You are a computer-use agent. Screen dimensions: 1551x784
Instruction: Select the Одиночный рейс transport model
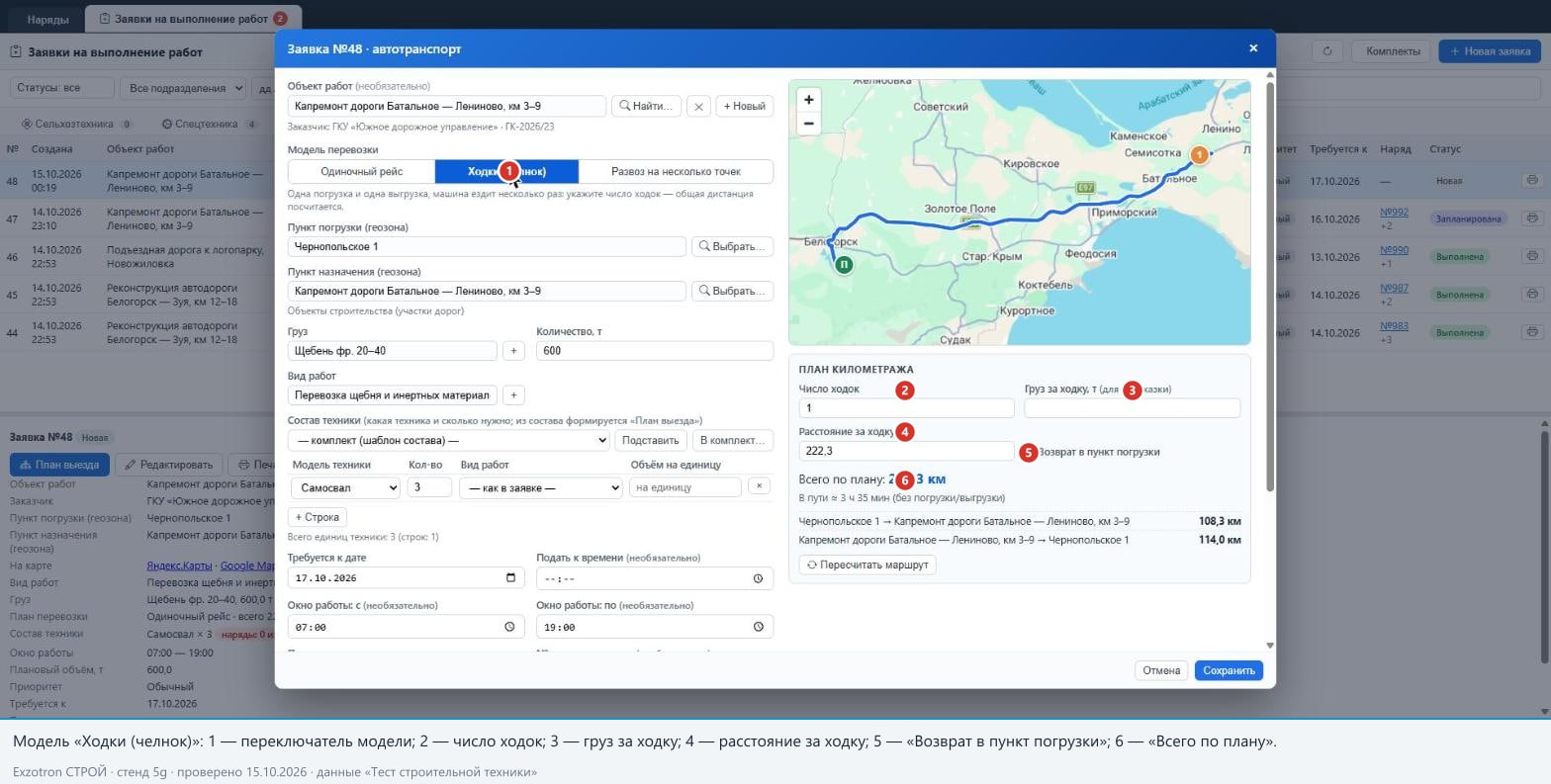tap(361, 172)
